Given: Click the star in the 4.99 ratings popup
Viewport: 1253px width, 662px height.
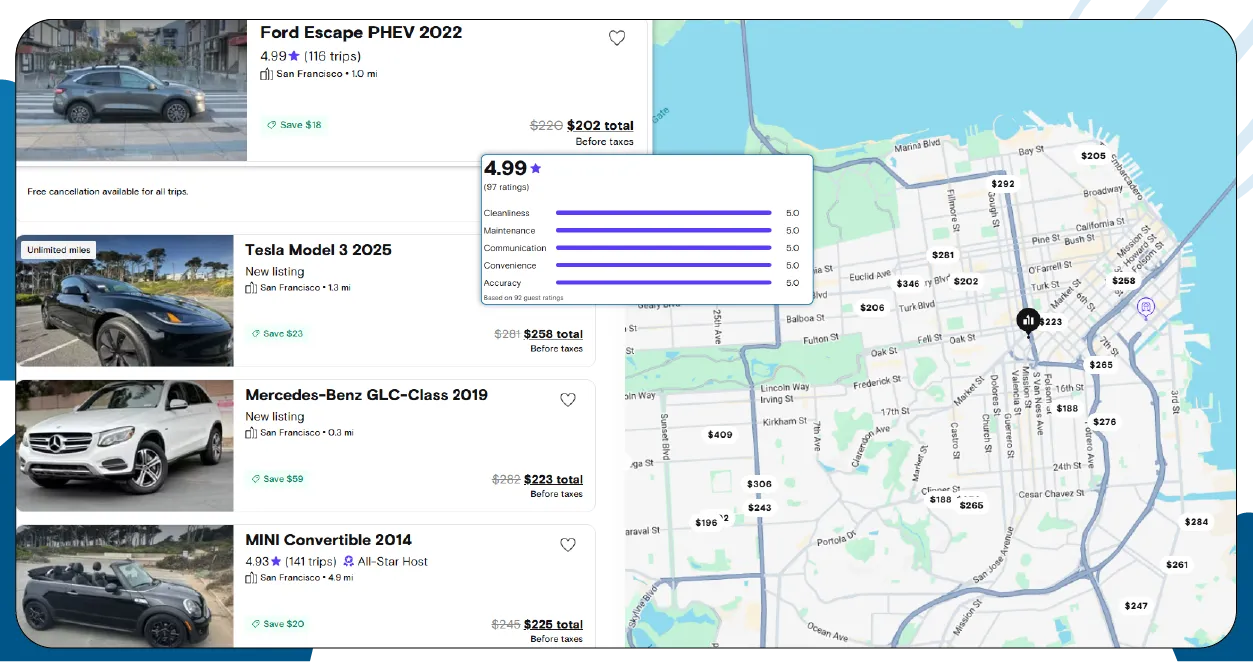Looking at the screenshot, I should 535,168.
